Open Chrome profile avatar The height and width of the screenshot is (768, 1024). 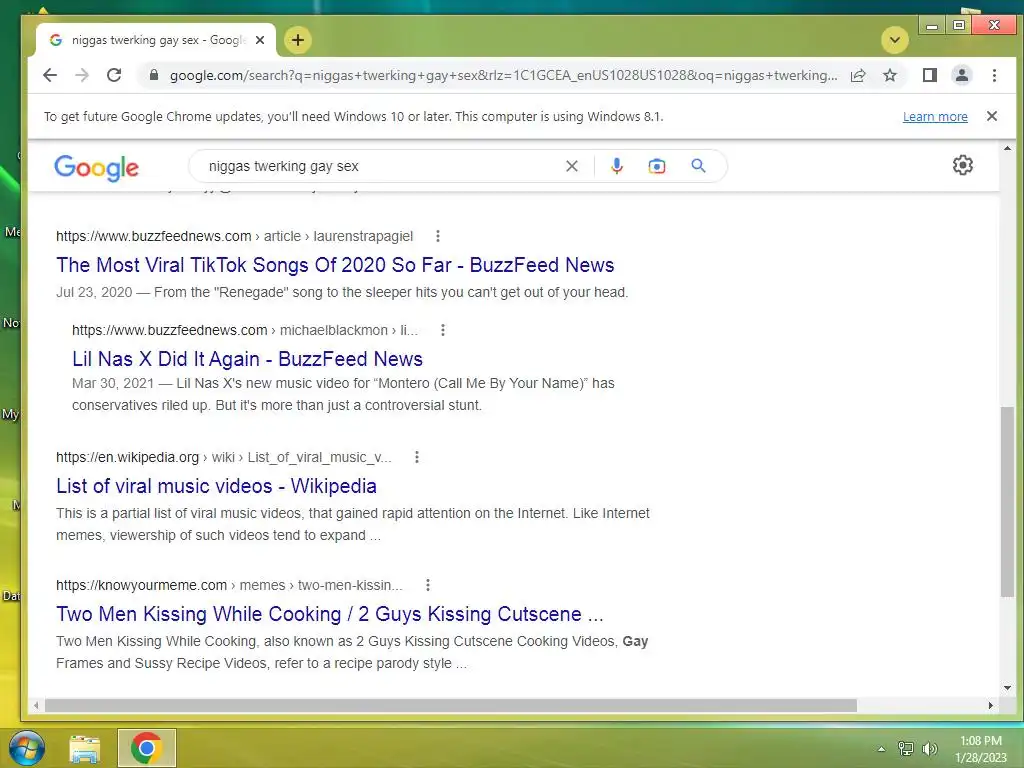click(961, 75)
